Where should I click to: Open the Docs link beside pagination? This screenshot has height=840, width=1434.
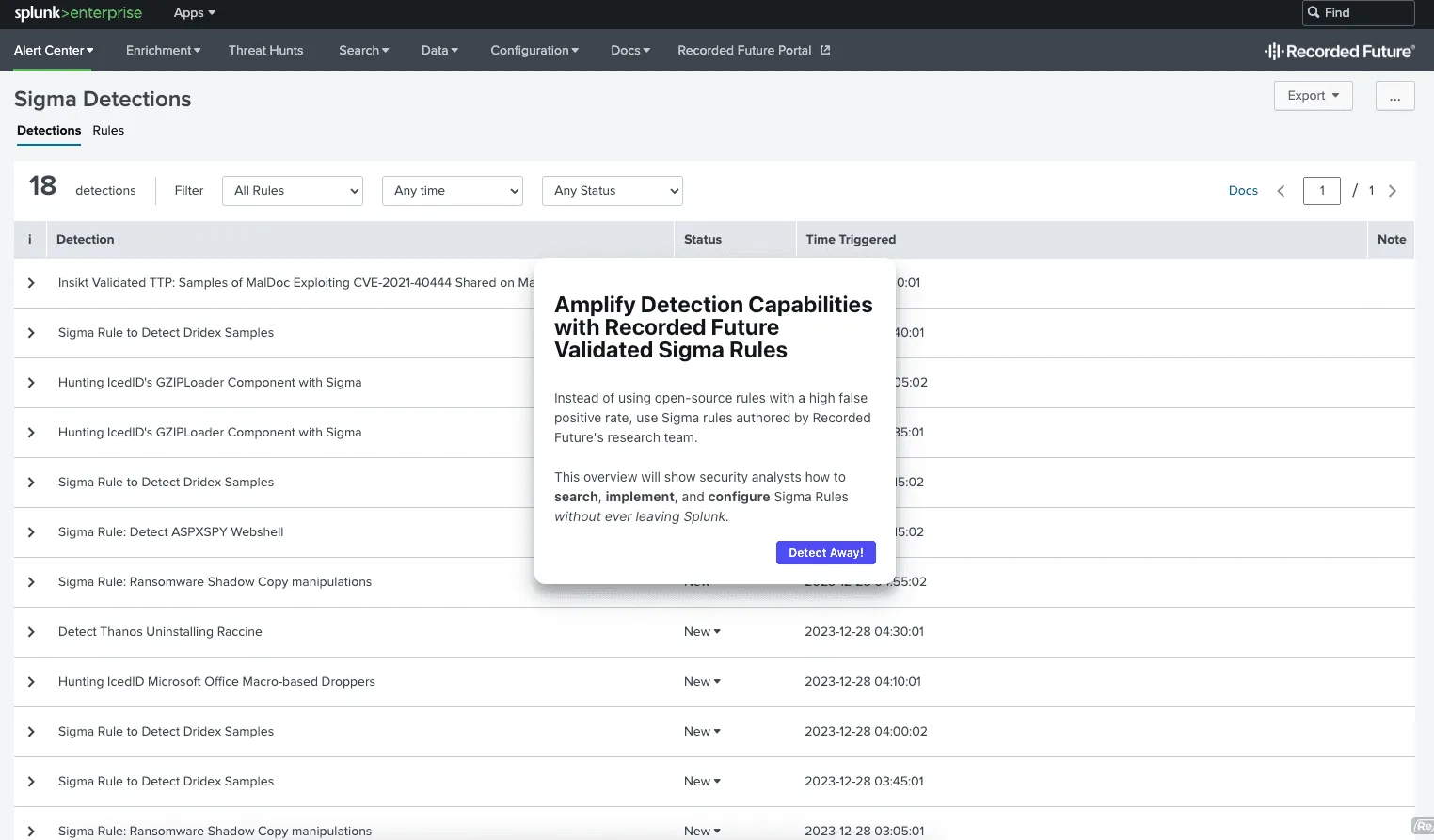(x=1243, y=191)
